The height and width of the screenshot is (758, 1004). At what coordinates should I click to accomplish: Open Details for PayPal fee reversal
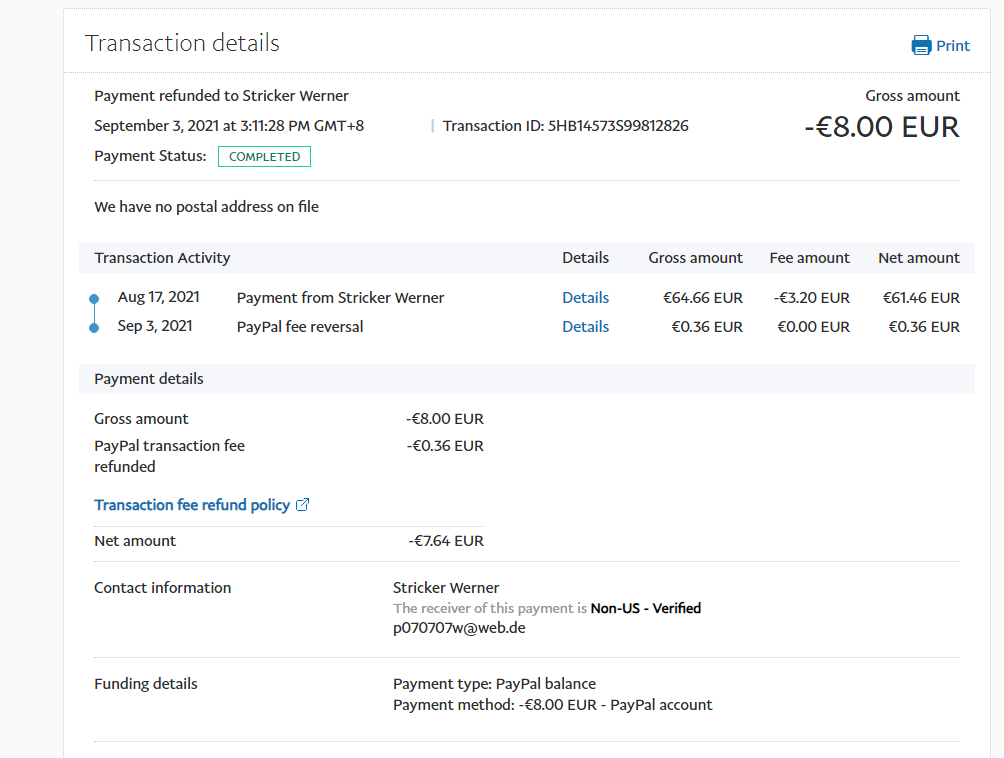point(585,327)
